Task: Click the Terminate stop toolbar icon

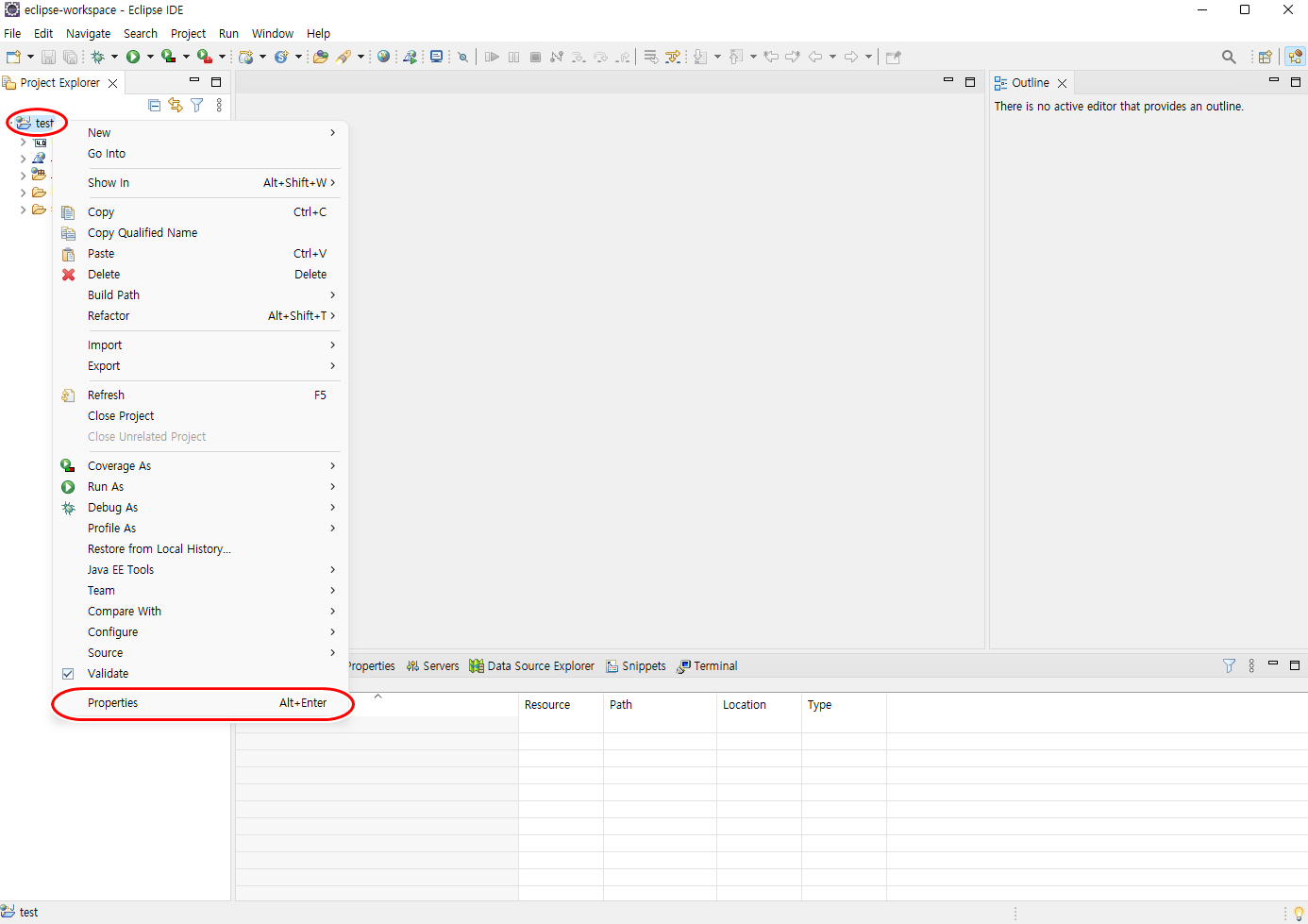Action: tap(535, 57)
